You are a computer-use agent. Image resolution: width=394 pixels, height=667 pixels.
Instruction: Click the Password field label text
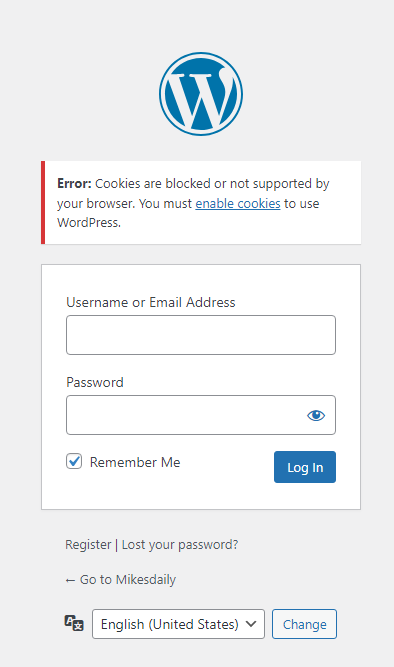coord(95,382)
